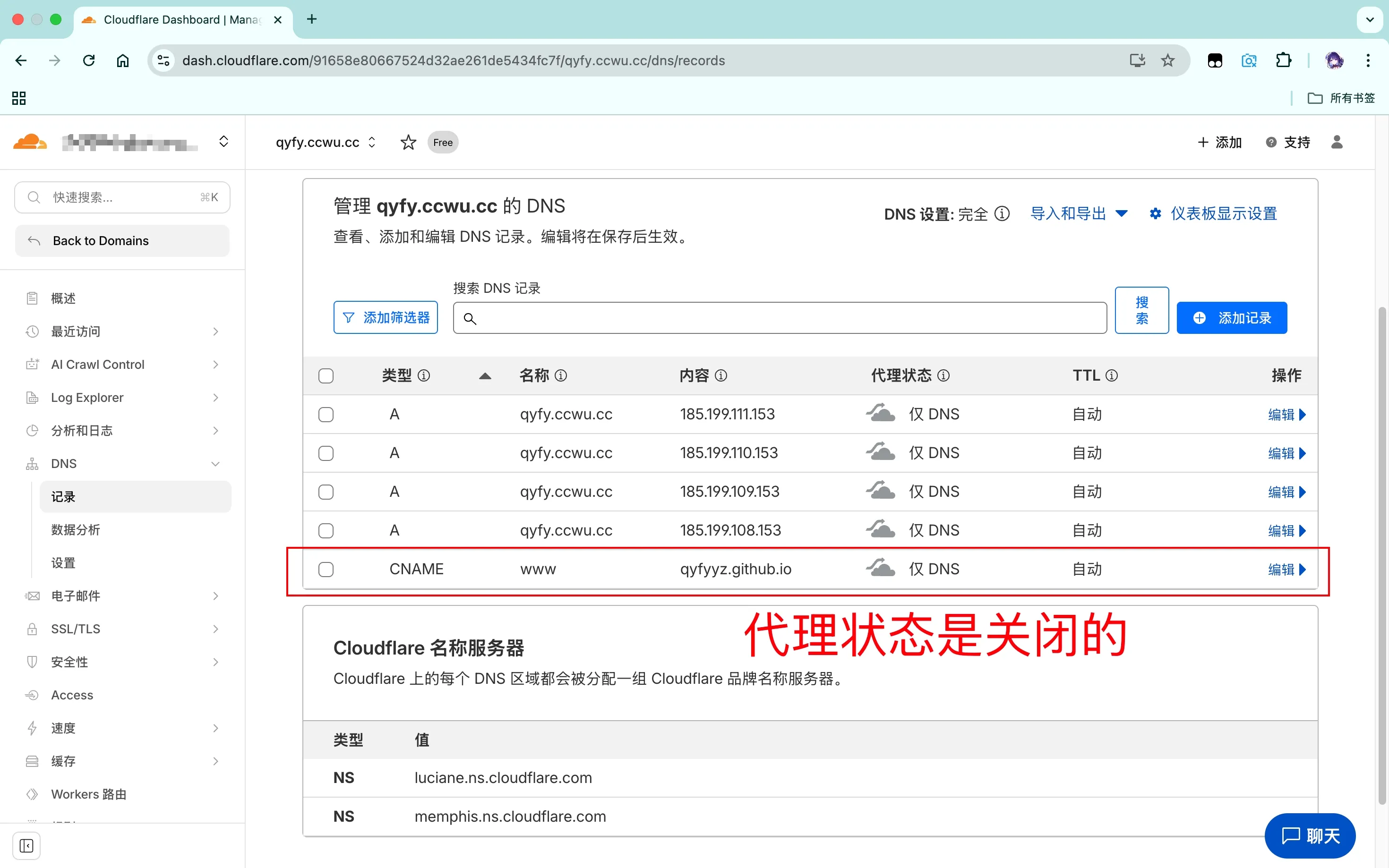Click info icon beside DNS 设置 完全
The height and width of the screenshot is (868, 1389).
coord(1002,213)
